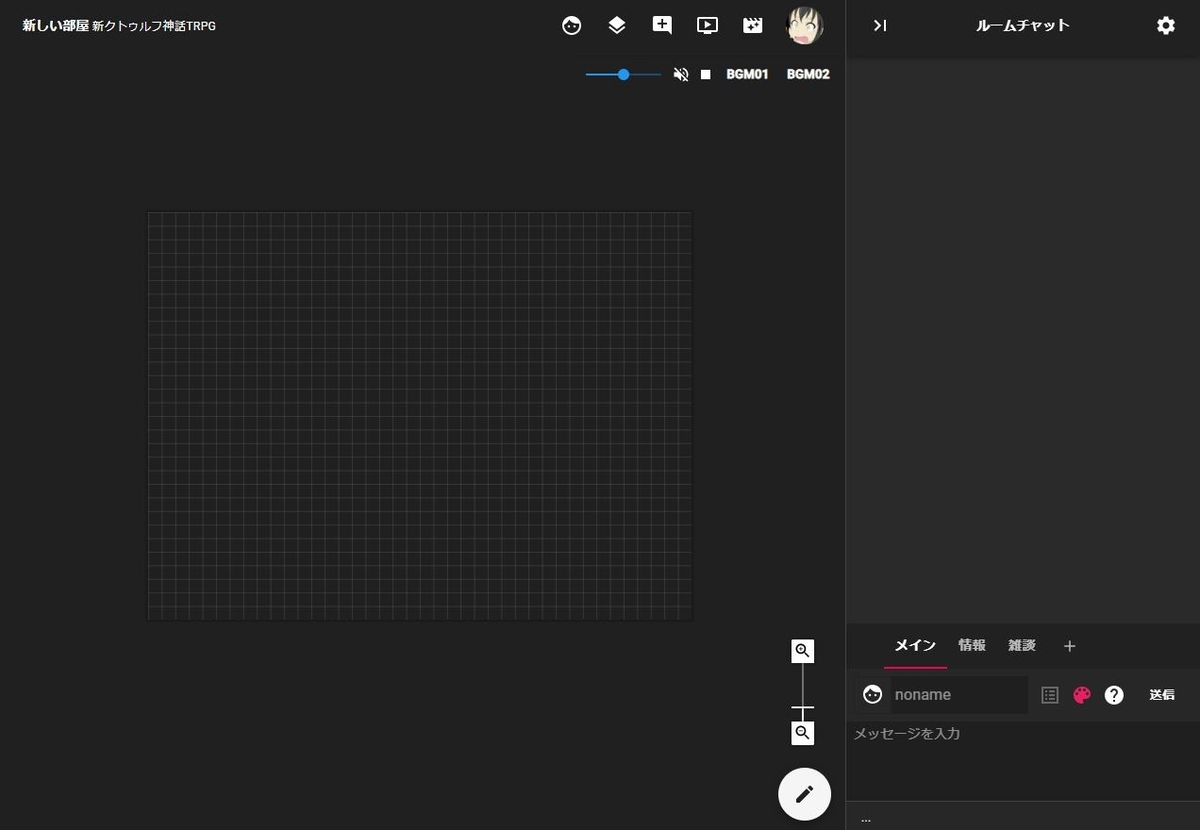Open the chat palette list icon
This screenshot has height=830, width=1200.
coord(1050,695)
